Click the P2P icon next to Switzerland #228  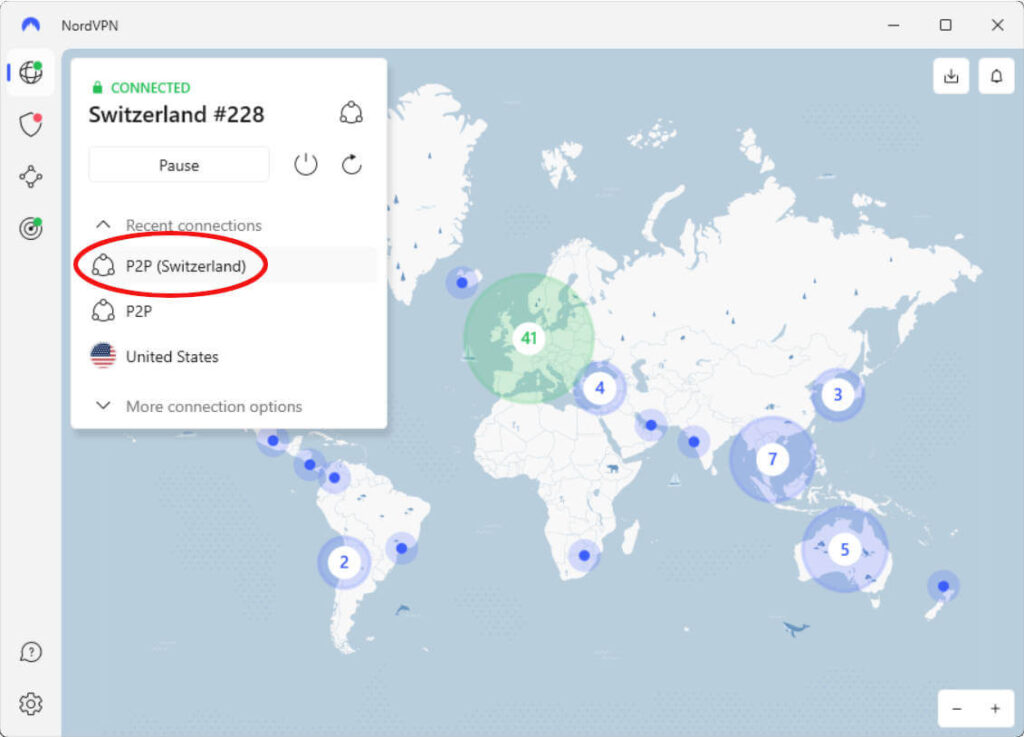pyautogui.click(x=351, y=113)
